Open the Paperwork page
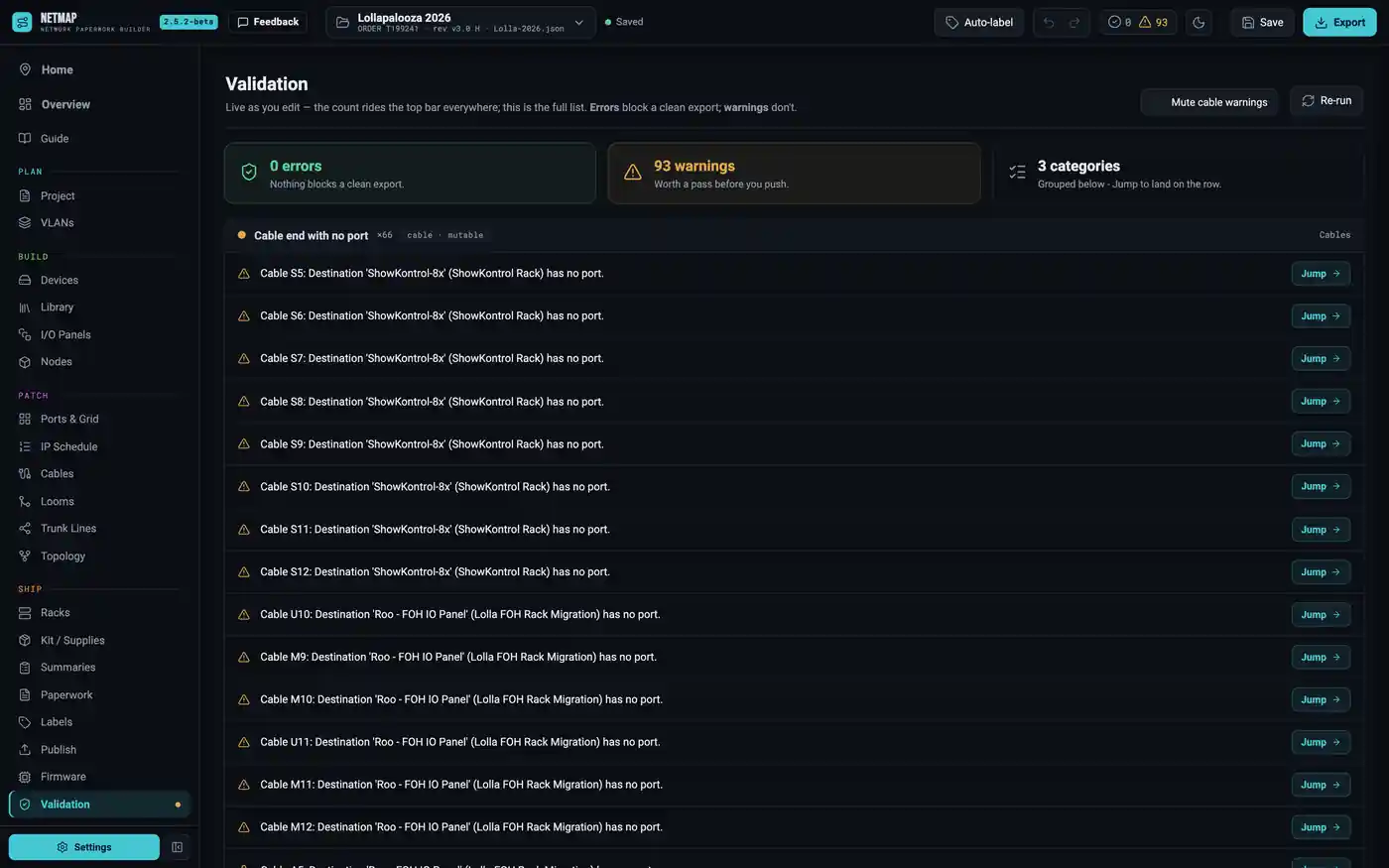Image resolution: width=1389 pixels, height=868 pixels. tap(99, 694)
